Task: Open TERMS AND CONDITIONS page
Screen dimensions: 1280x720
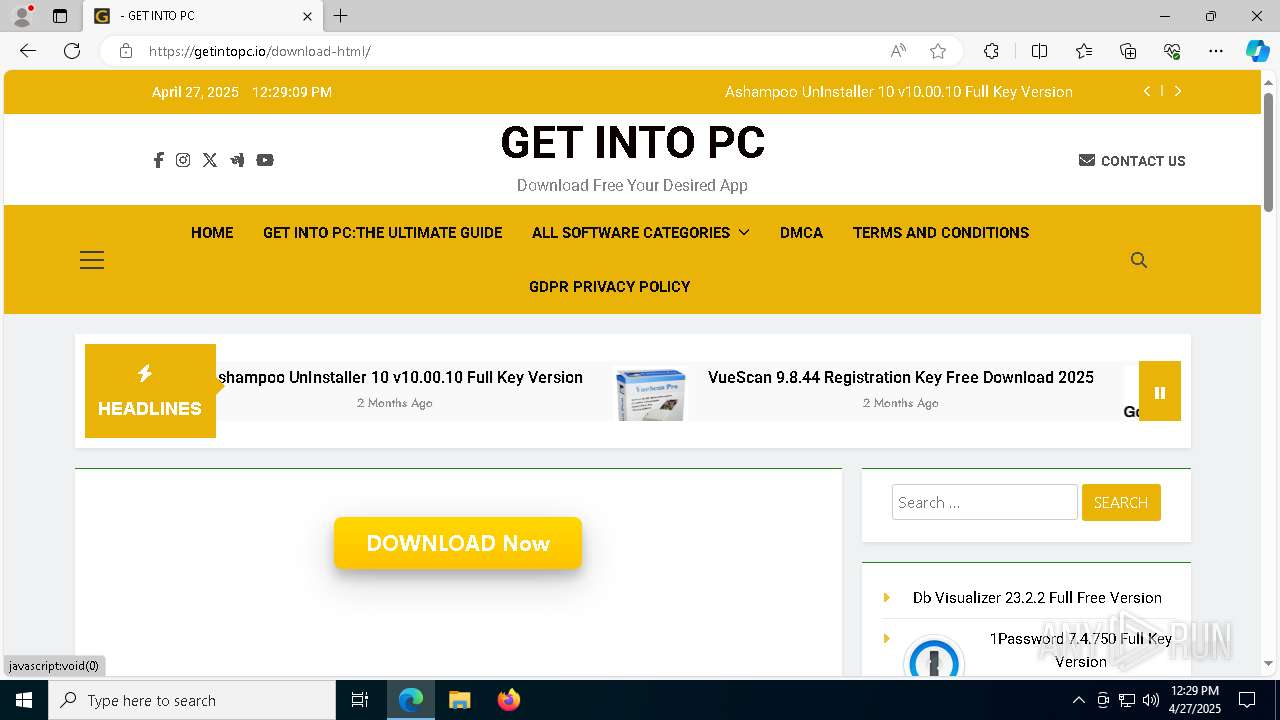Action: pyautogui.click(x=941, y=233)
